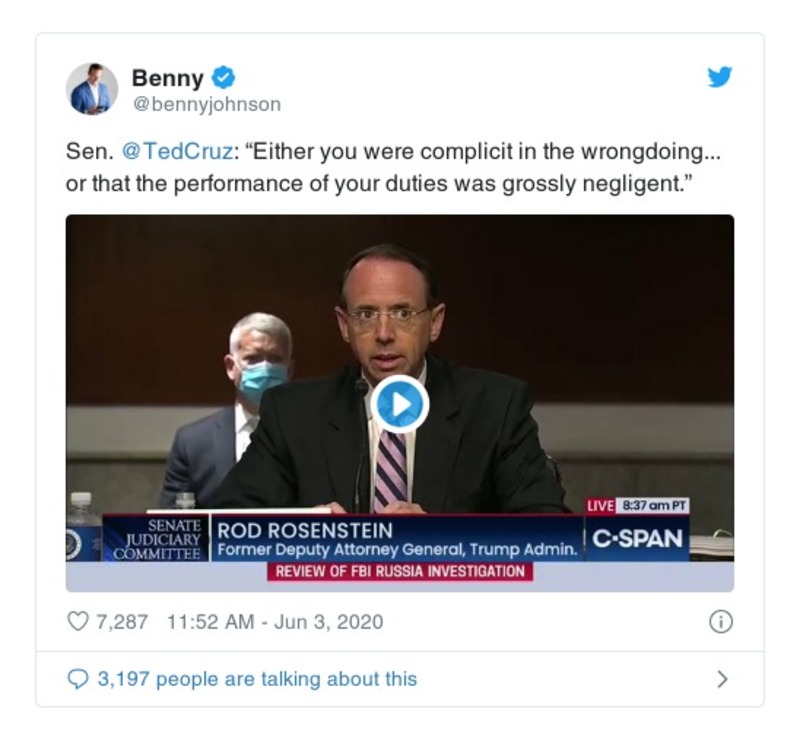The image size is (800, 747).
Task: Like the tweet with the heart icon
Action: point(77,621)
